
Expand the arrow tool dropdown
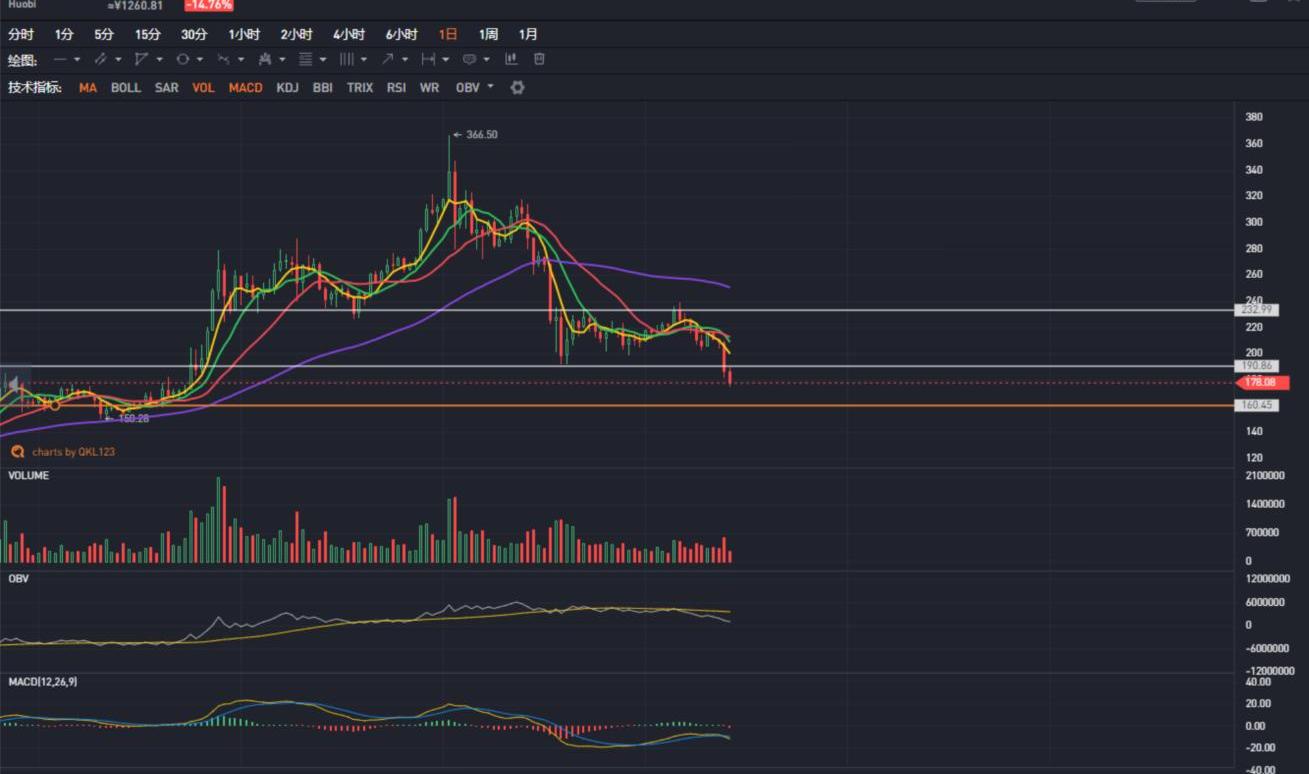click(404, 59)
